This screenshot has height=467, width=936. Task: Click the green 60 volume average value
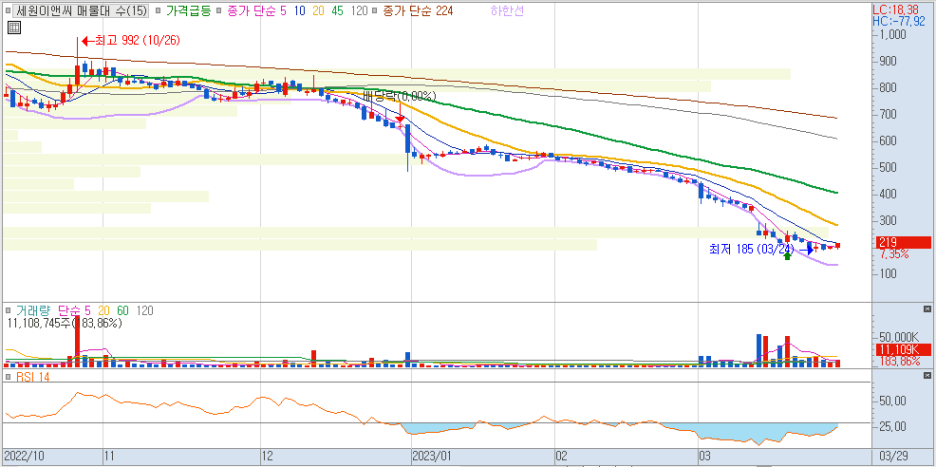(x=122, y=310)
